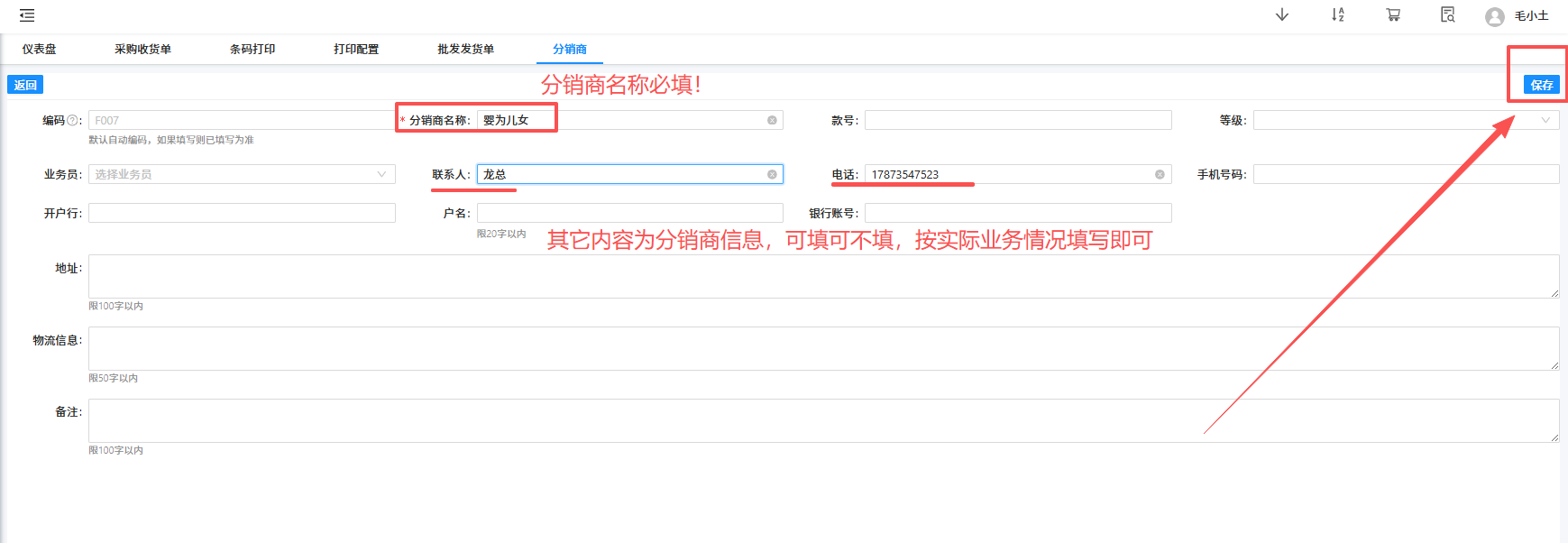Open the 毛小土 user avatar

[x=1494, y=16]
